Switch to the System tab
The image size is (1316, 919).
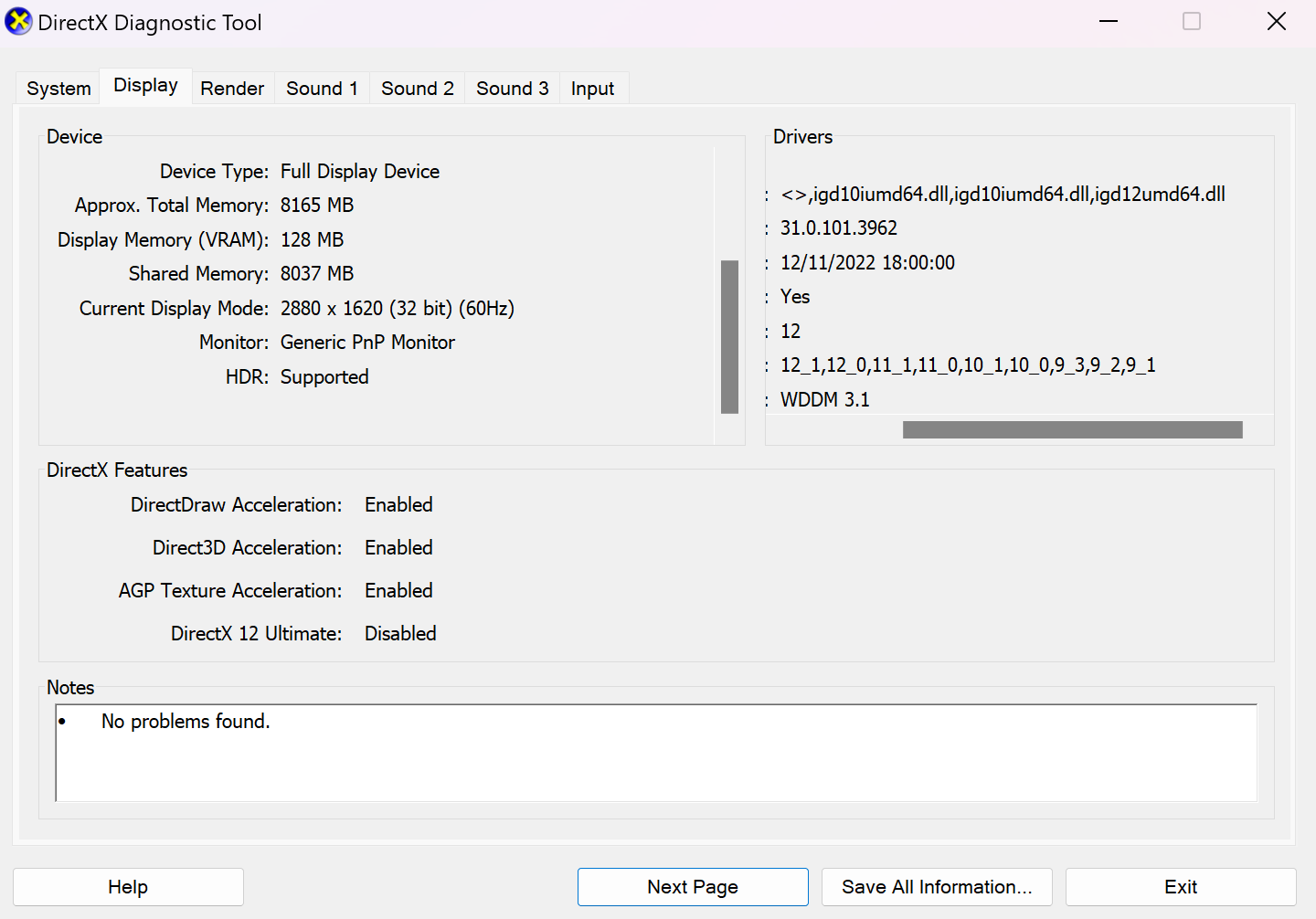[x=58, y=88]
